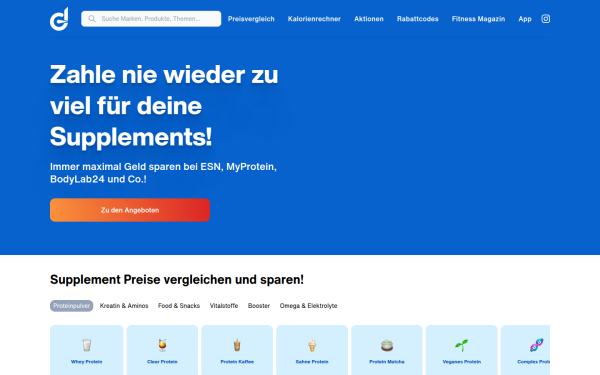Select the Protein Kaffee cup icon
This screenshot has height=375, width=600.
pyautogui.click(x=237, y=345)
